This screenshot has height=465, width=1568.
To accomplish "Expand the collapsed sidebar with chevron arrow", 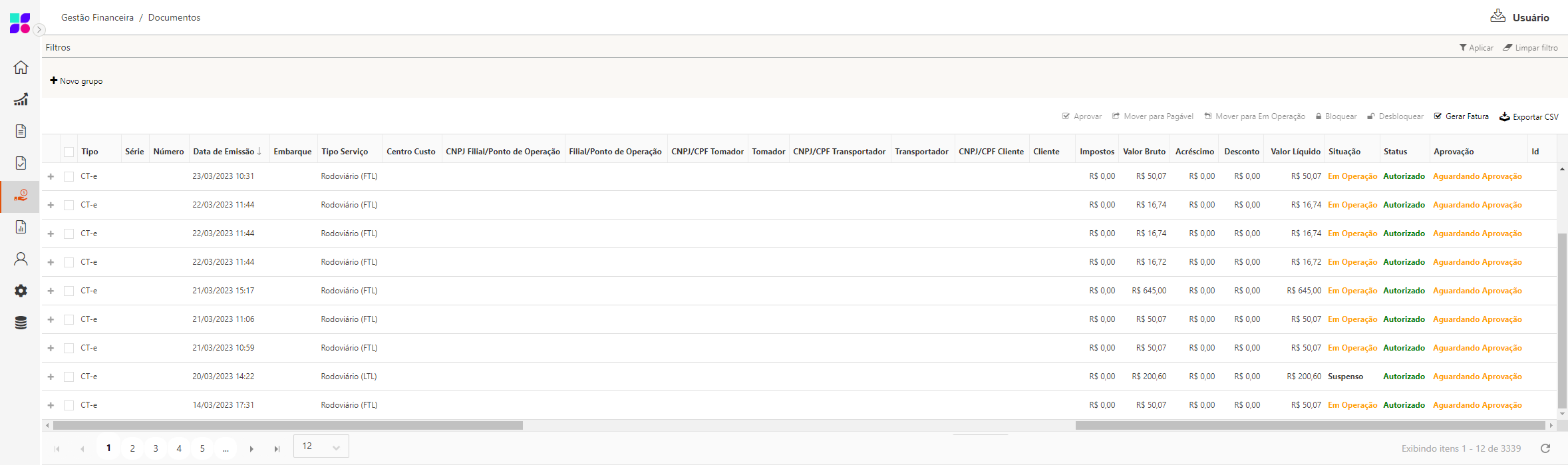I will pyautogui.click(x=39, y=29).
